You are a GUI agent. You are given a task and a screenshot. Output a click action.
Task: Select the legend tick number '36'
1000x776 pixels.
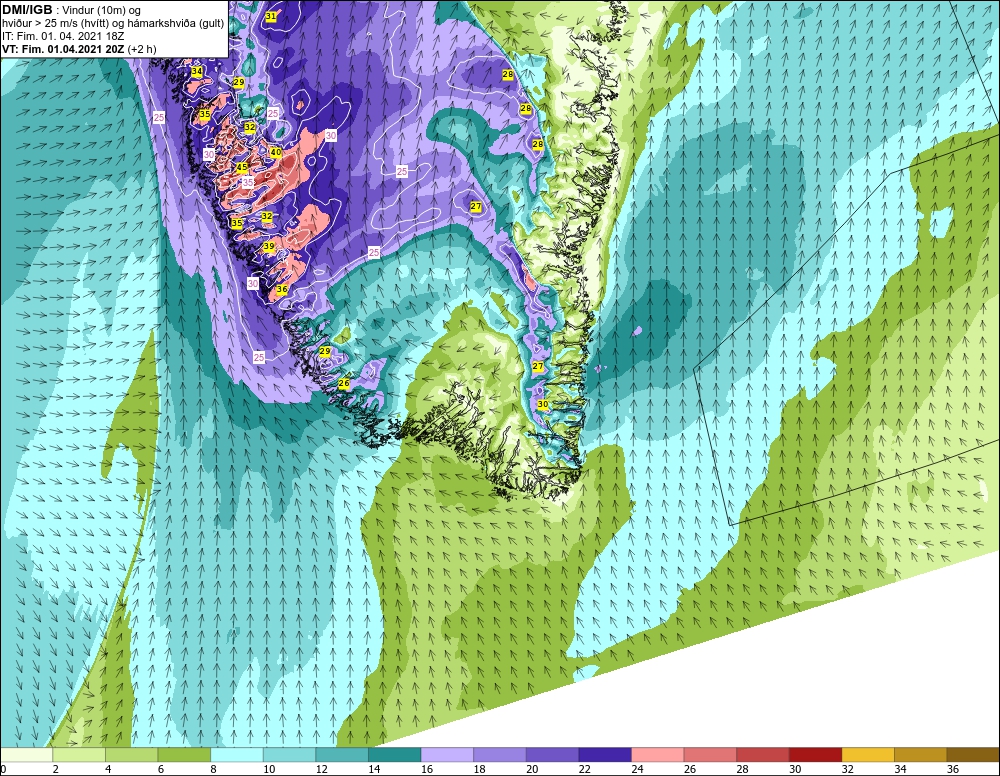[x=953, y=770]
